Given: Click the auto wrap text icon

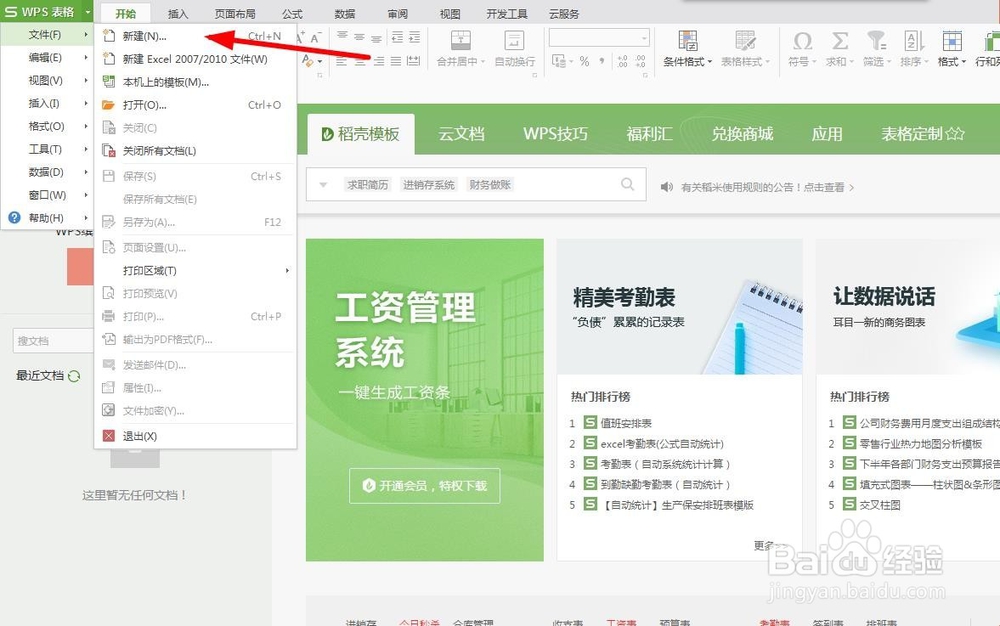Looking at the screenshot, I should point(514,40).
